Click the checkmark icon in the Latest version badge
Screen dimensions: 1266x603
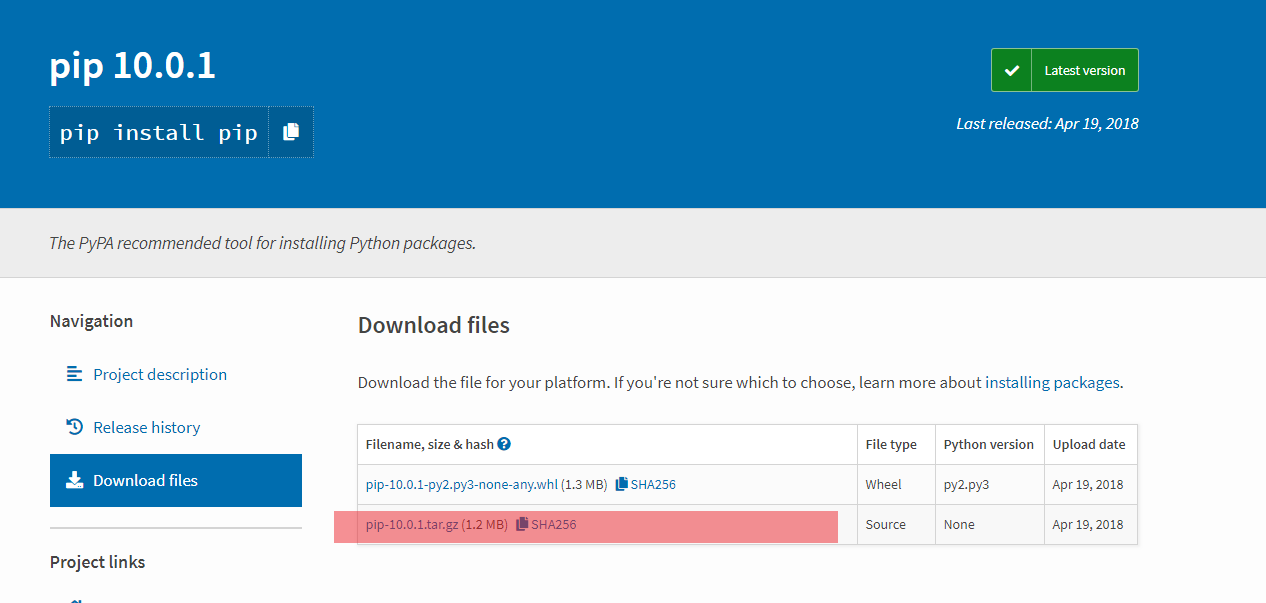tap(1011, 70)
